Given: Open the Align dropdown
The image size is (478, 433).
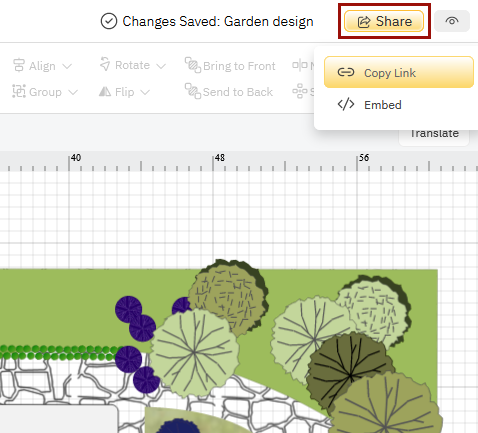Looking at the screenshot, I should (x=42, y=66).
